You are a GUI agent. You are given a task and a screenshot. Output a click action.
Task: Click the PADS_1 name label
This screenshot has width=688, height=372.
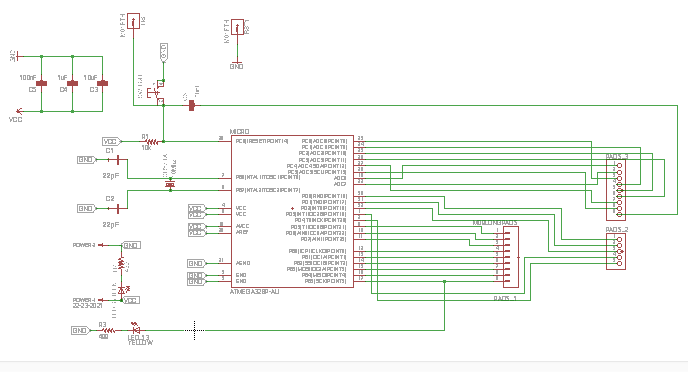pos(505,299)
